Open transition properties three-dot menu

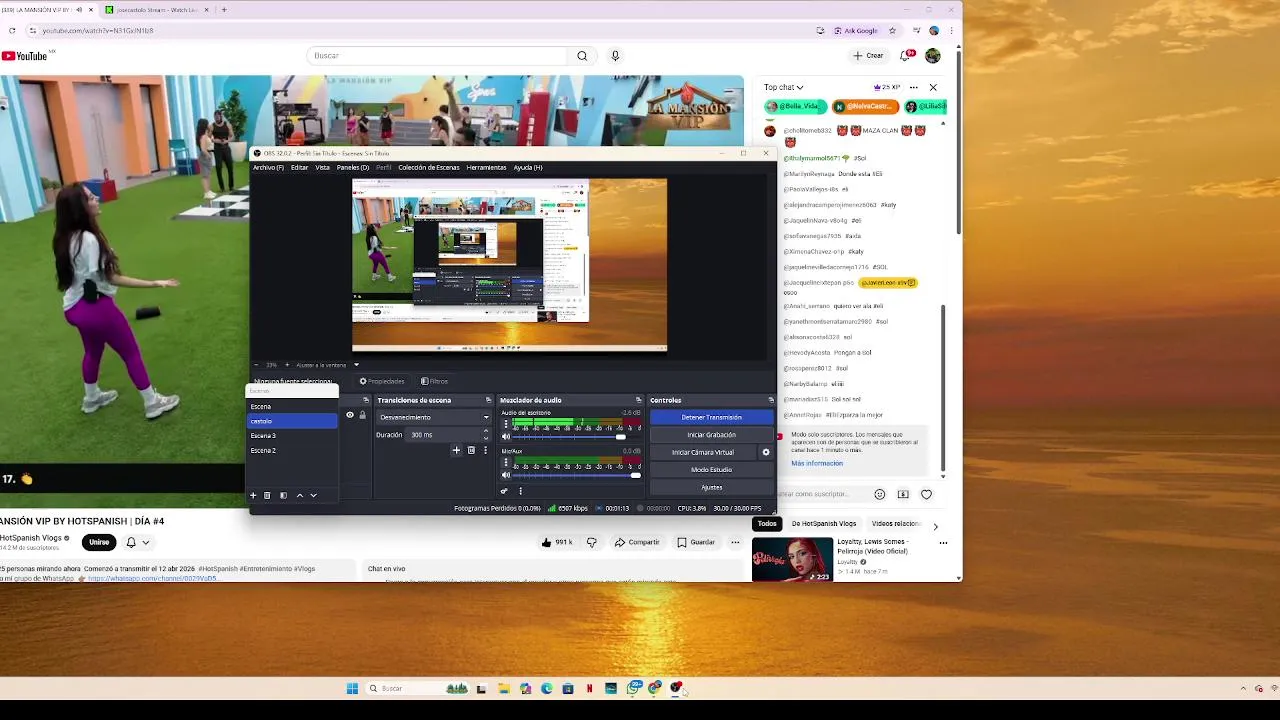pos(485,450)
